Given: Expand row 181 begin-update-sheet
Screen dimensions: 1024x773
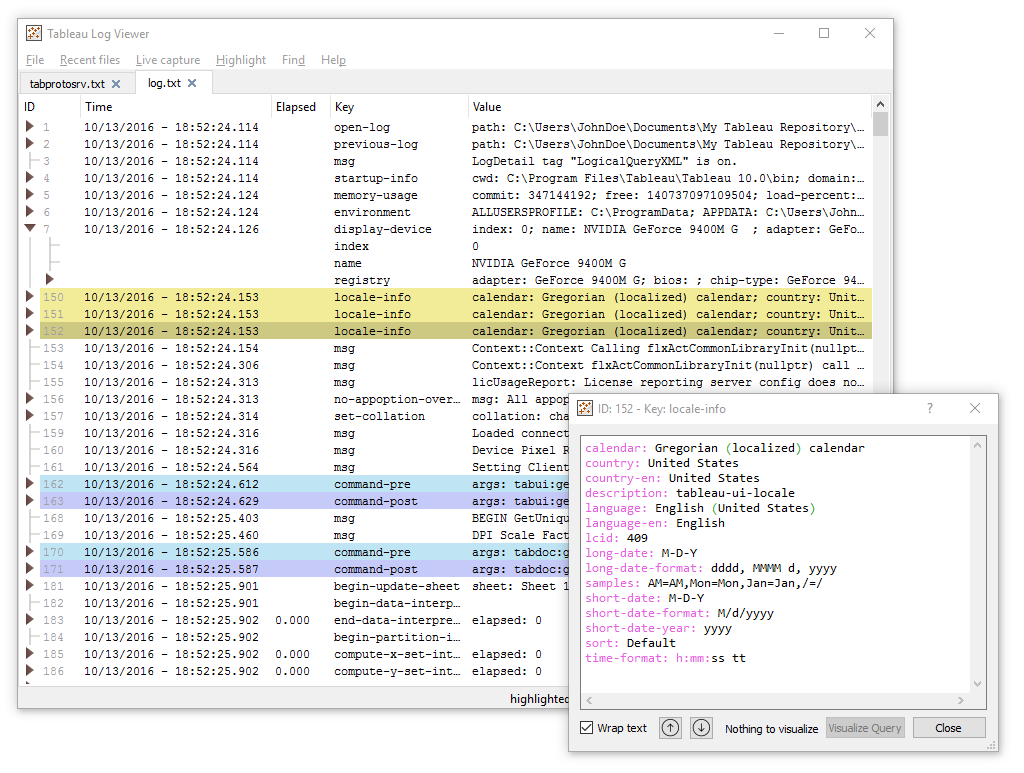Looking at the screenshot, I should pos(29,585).
